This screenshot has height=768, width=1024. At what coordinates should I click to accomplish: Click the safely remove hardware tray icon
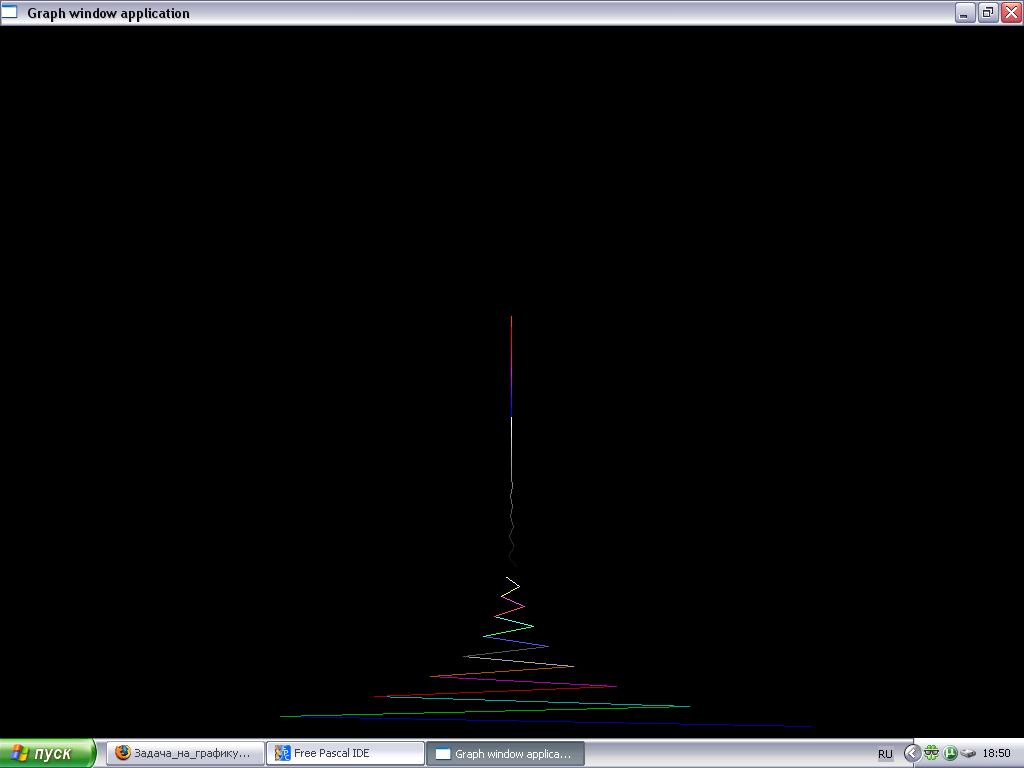pyautogui.click(x=968, y=753)
